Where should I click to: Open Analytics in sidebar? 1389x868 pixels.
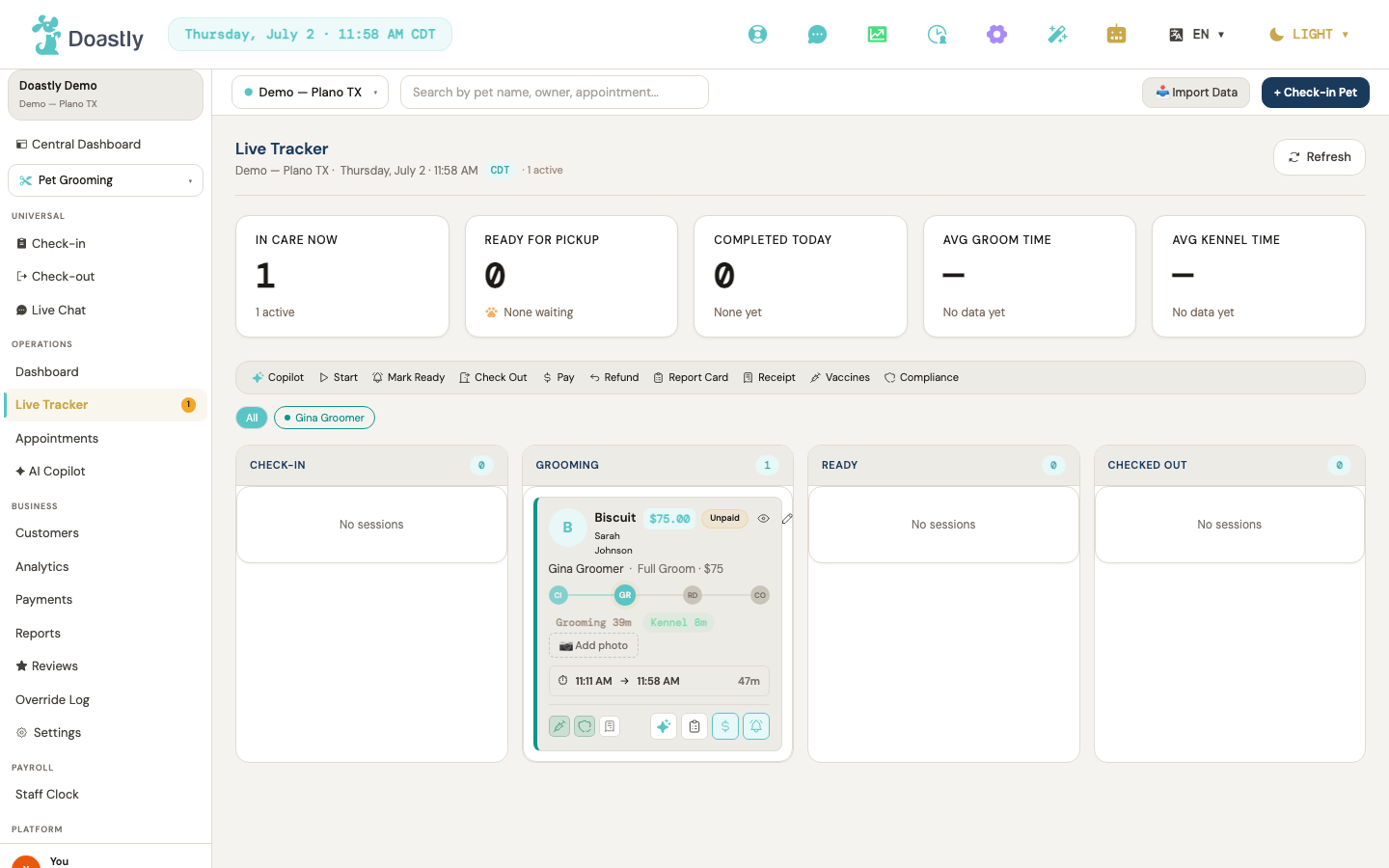(105, 567)
